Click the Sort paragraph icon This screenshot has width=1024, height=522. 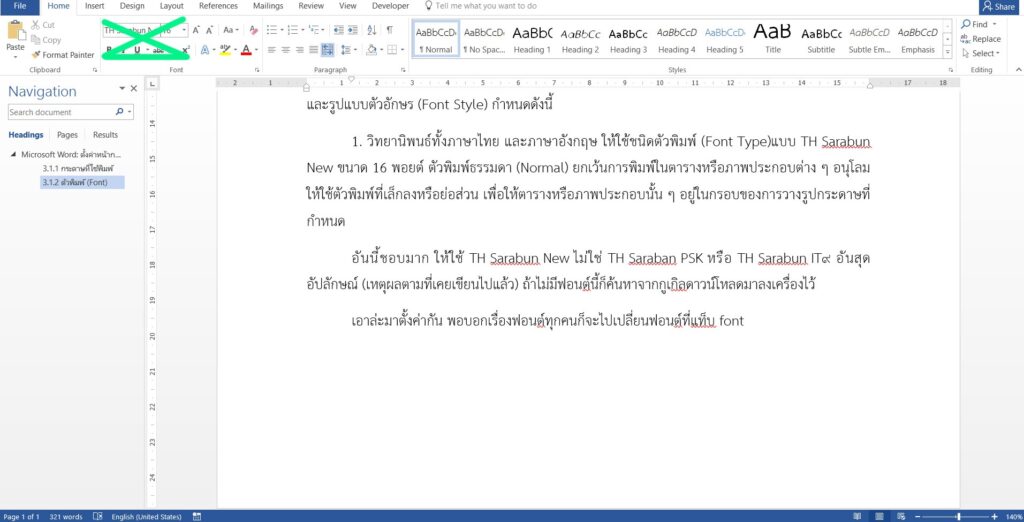371,30
